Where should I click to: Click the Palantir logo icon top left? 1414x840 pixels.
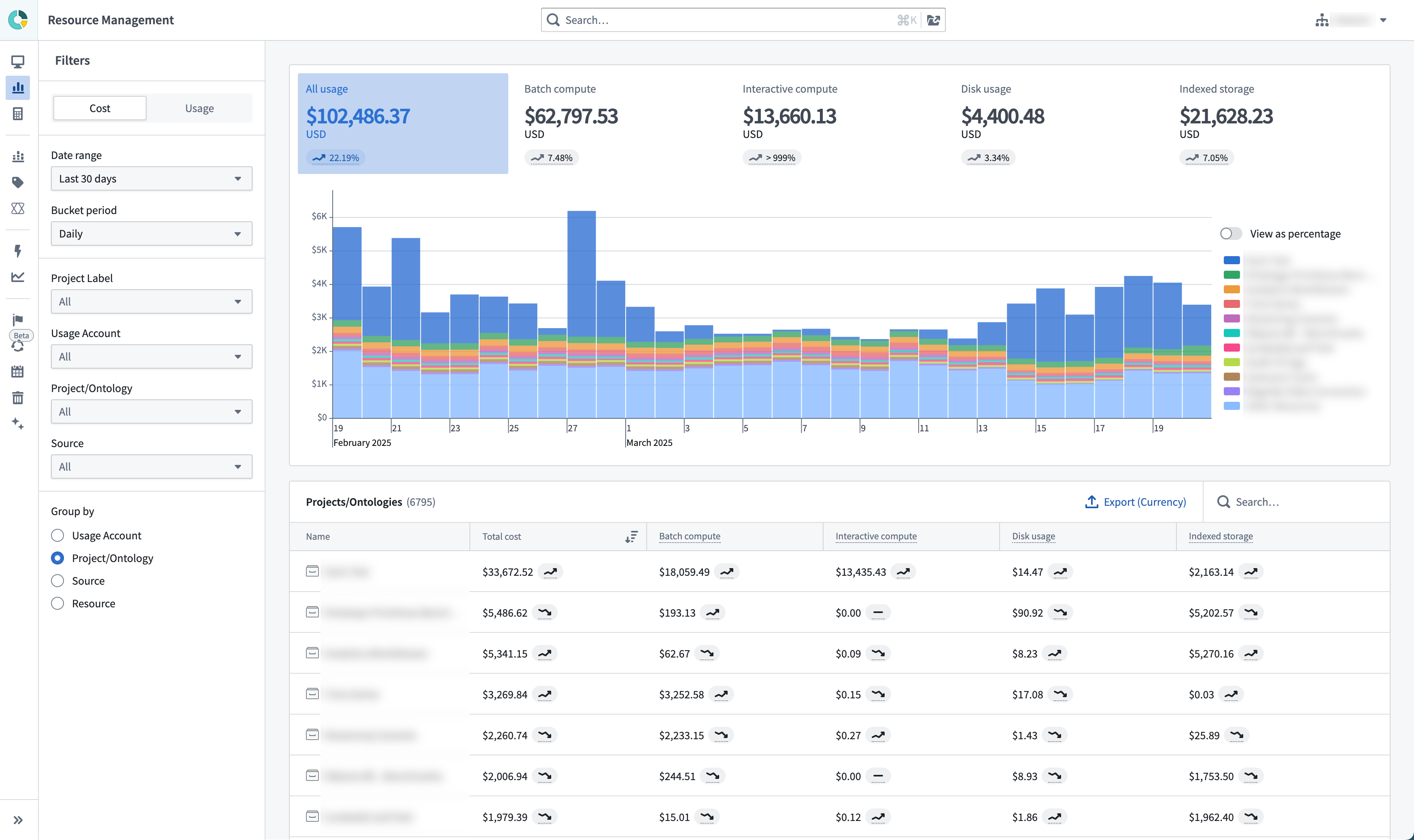[x=18, y=20]
